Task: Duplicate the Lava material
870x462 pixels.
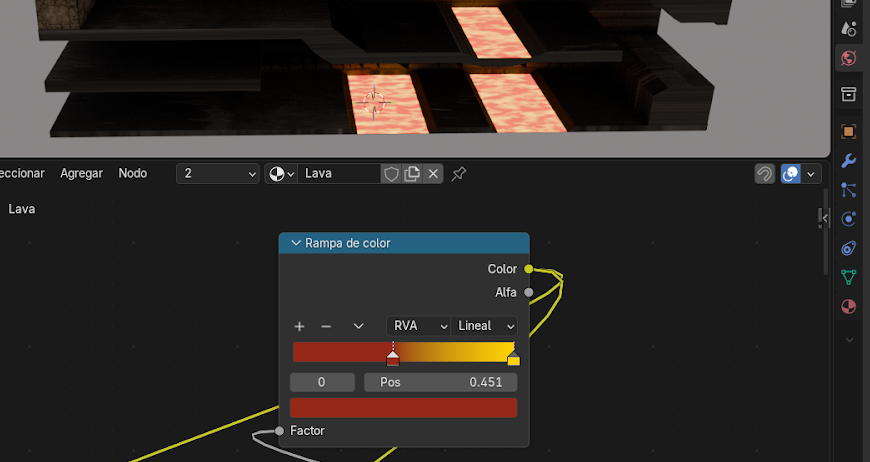Action: click(412, 174)
